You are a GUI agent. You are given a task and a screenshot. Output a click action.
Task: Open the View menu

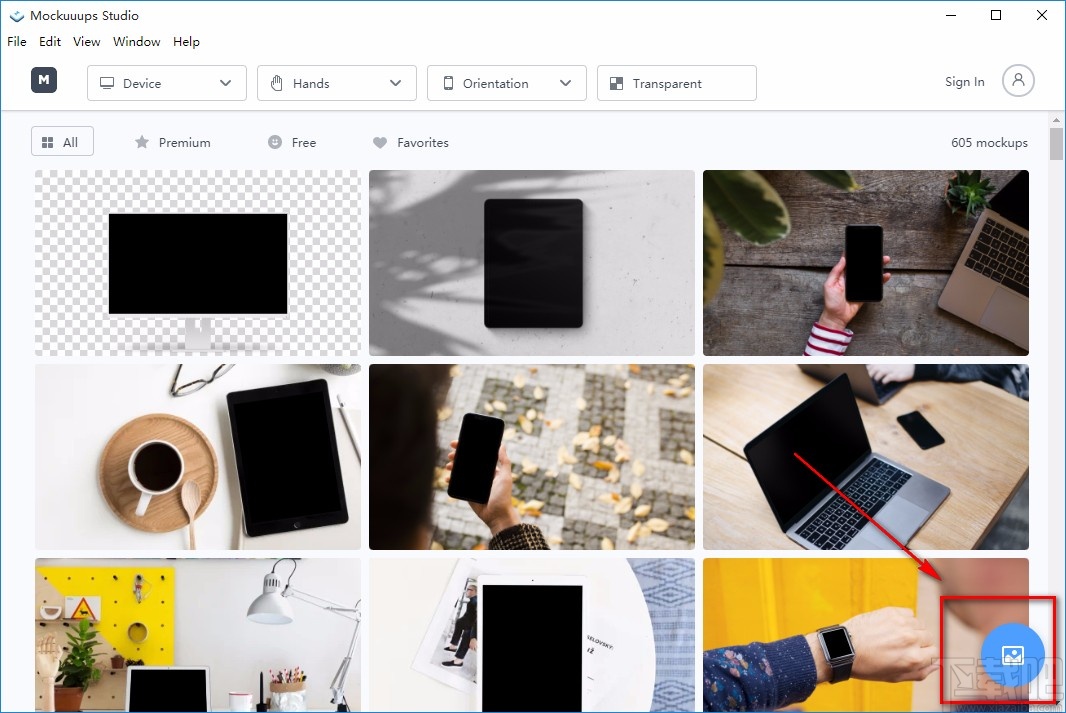[x=86, y=41]
